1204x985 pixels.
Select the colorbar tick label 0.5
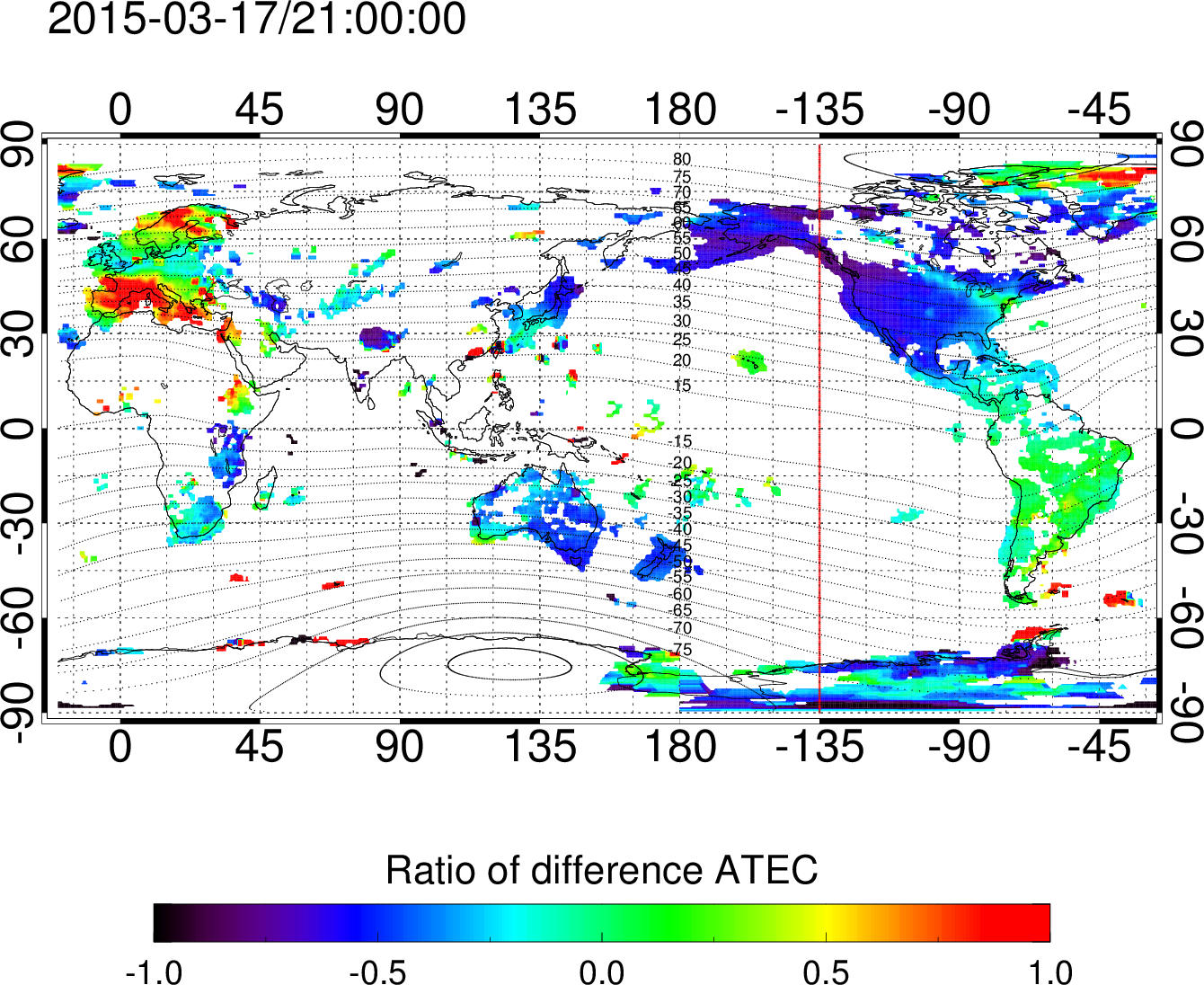826,972
